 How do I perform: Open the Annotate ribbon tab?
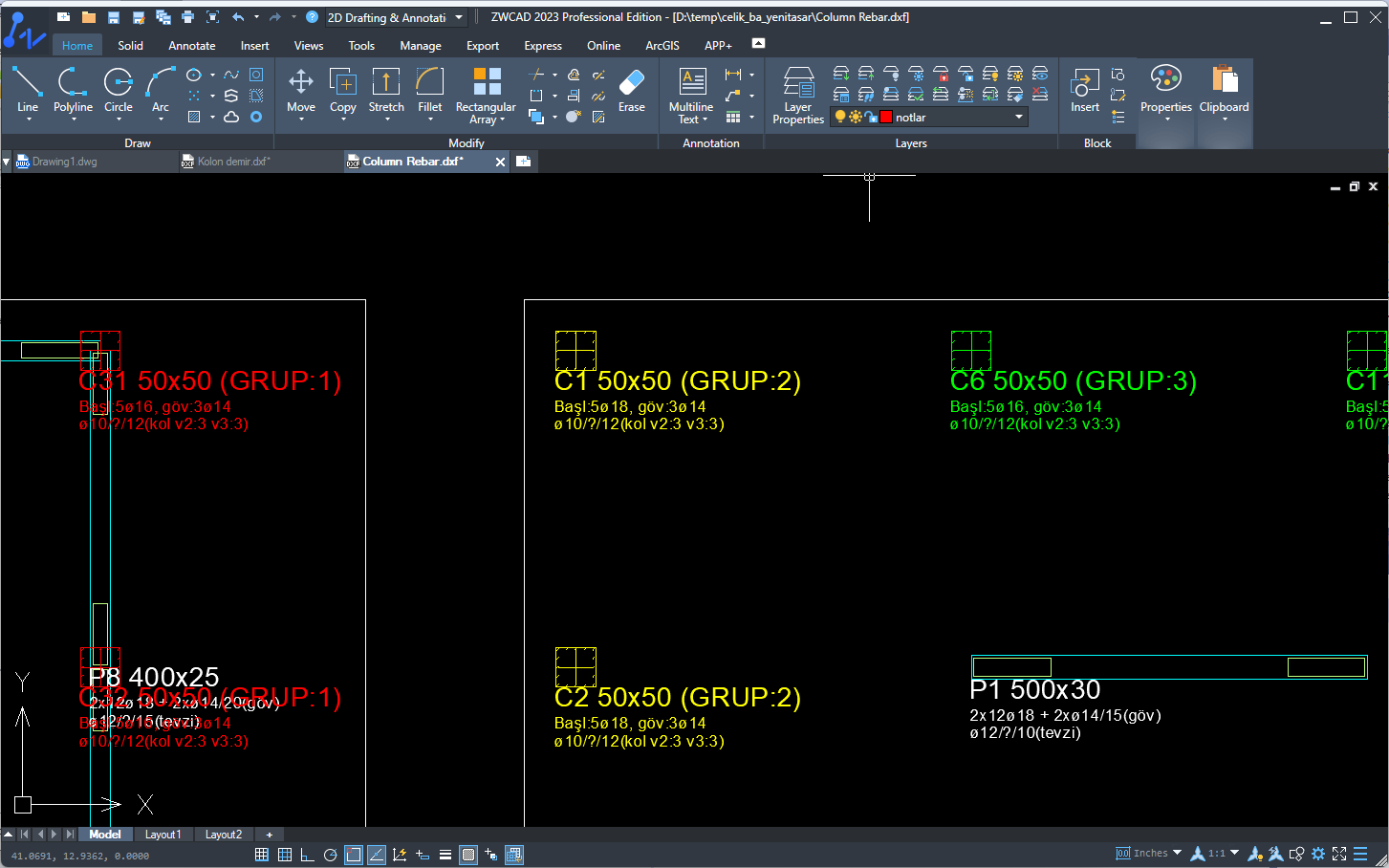[x=192, y=45]
